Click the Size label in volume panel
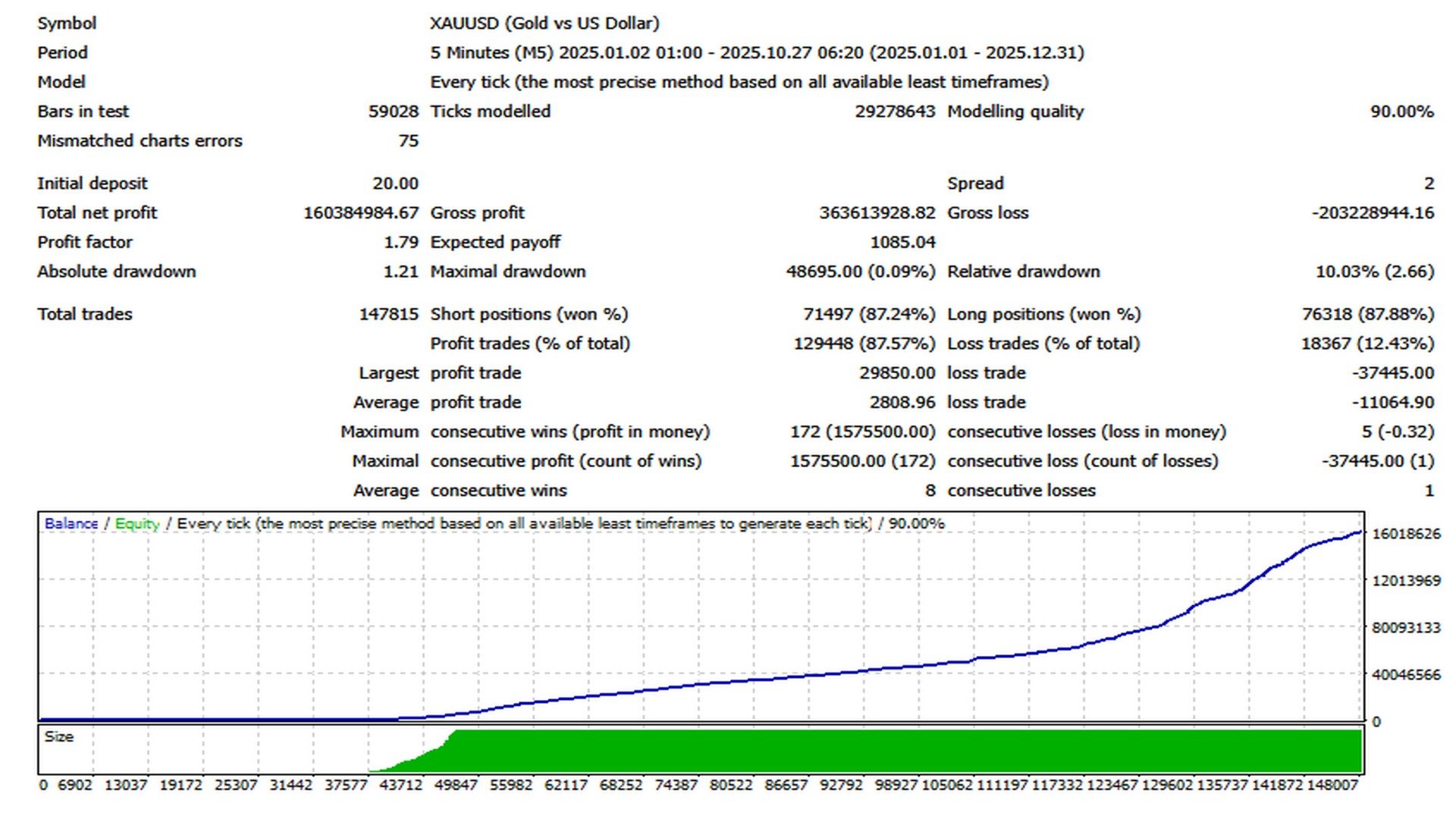Image resolution: width=1456 pixels, height=819 pixels. 58,736
